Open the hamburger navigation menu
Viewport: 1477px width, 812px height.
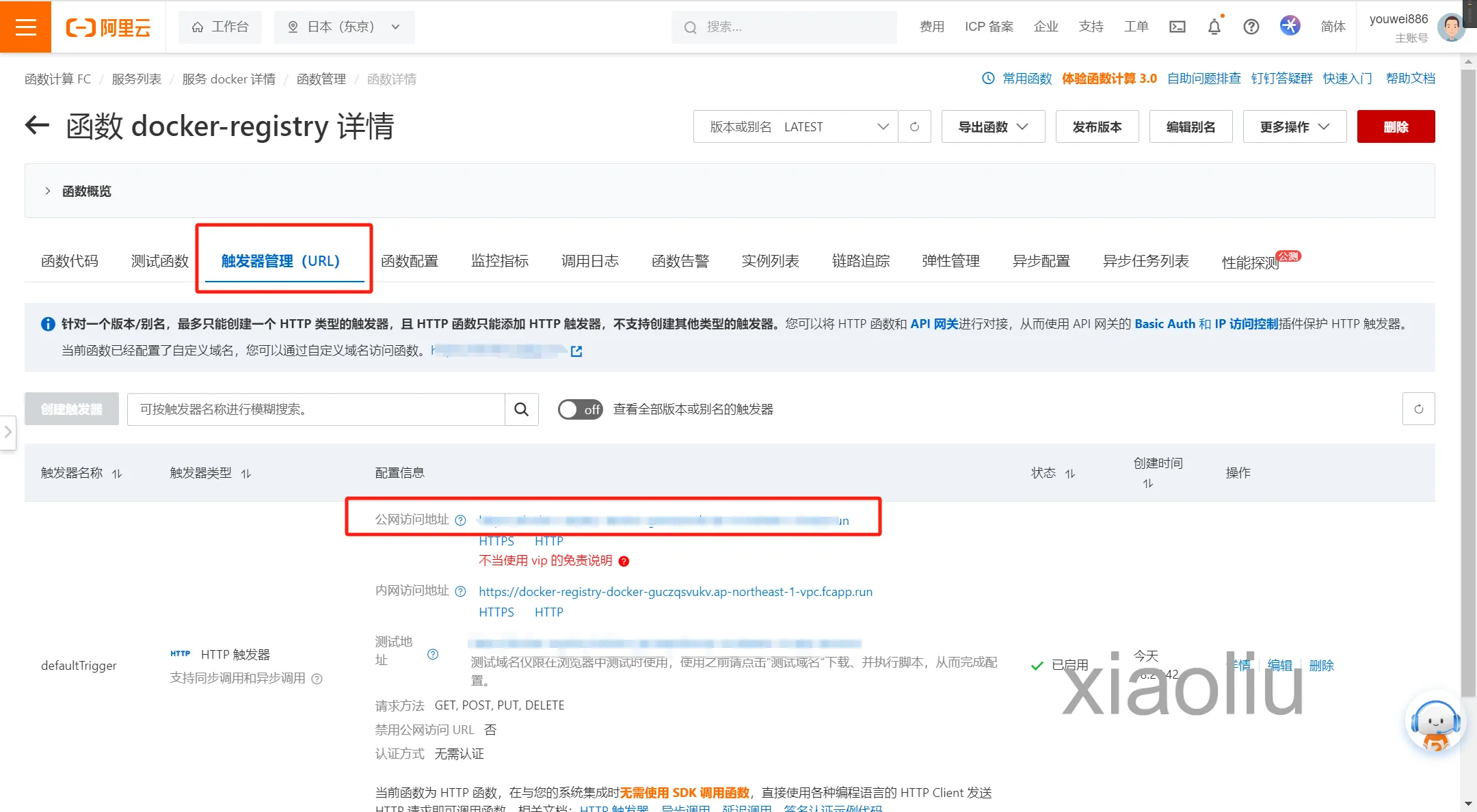click(25, 27)
